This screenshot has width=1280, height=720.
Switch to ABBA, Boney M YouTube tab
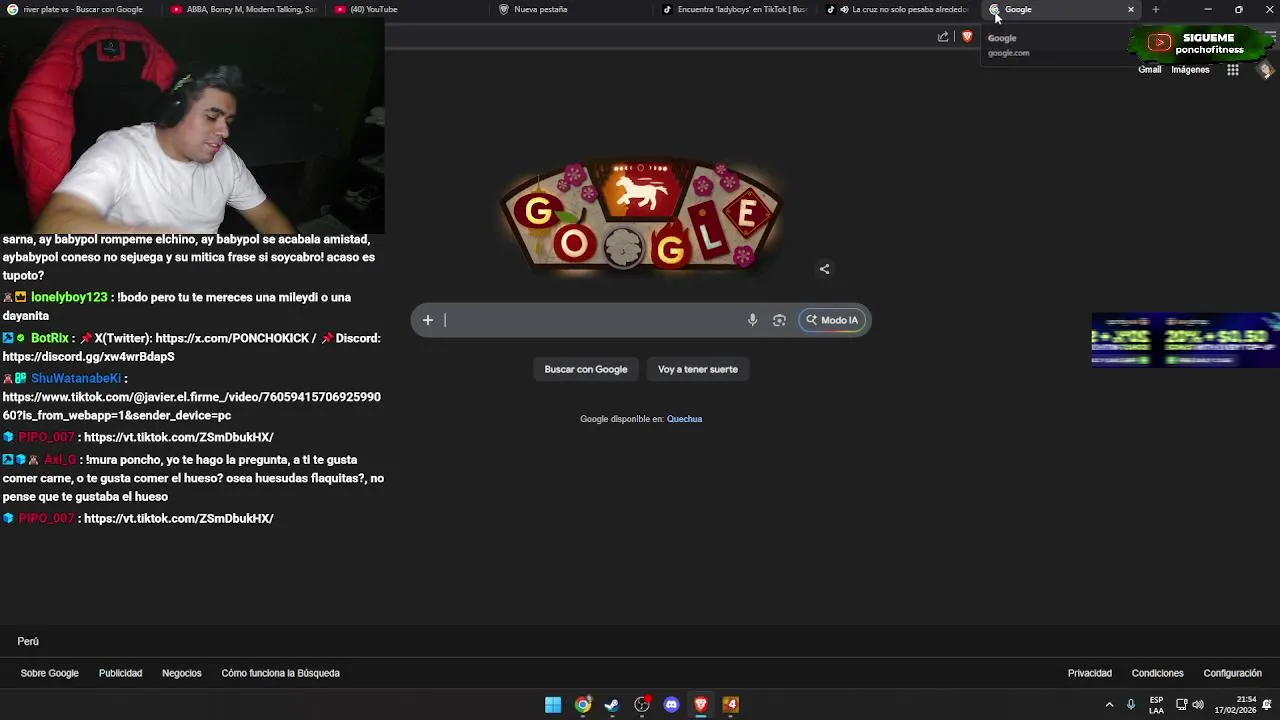click(245, 10)
